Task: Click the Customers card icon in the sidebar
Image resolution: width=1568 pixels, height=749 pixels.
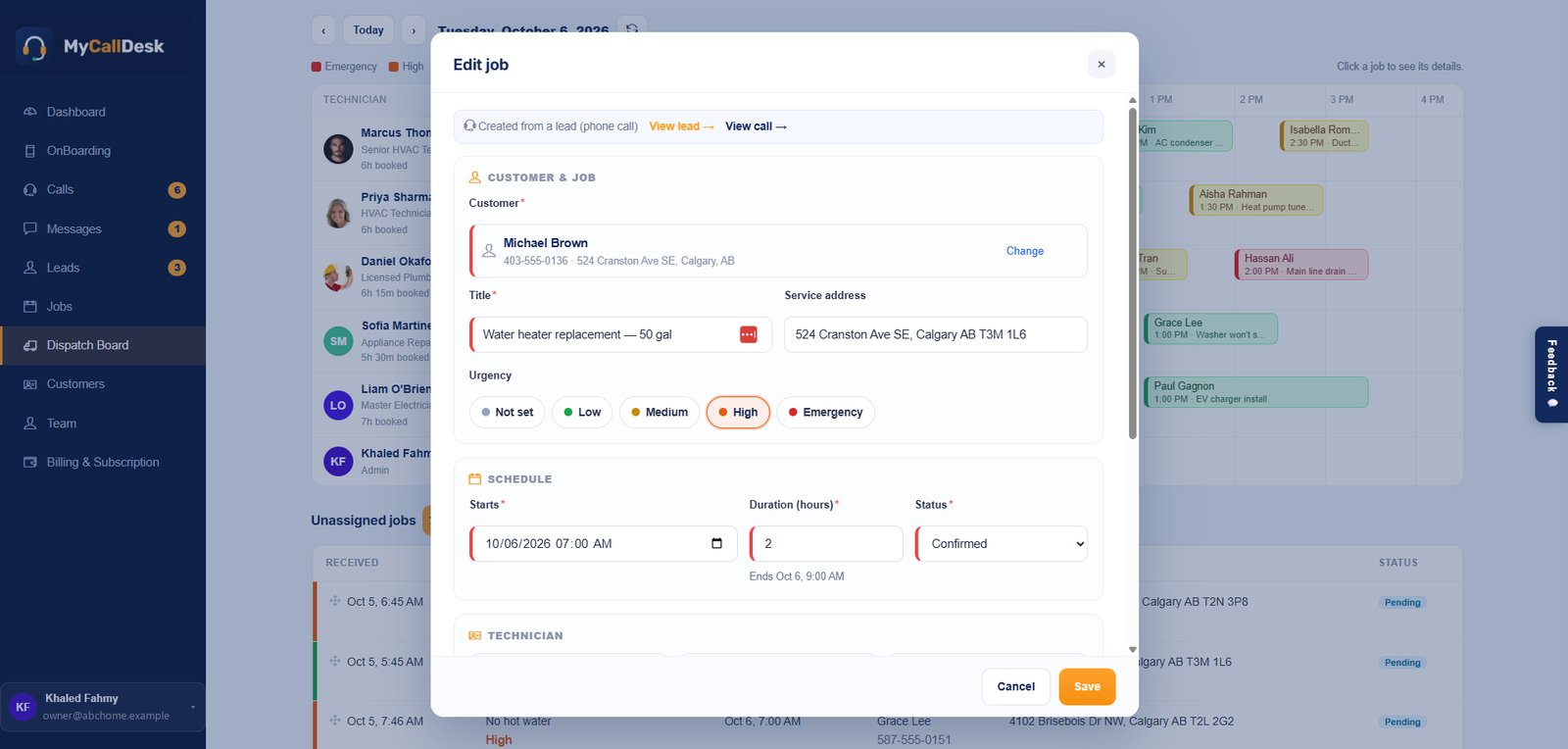Action: [x=30, y=384]
